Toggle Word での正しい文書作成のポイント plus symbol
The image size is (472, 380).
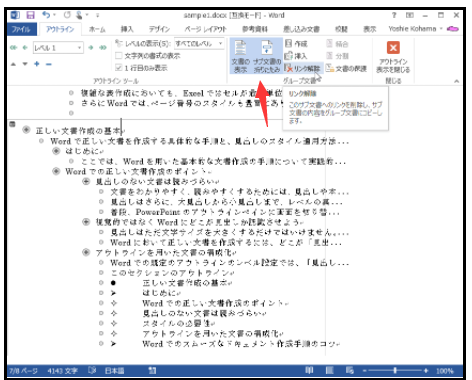tap(56, 171)
